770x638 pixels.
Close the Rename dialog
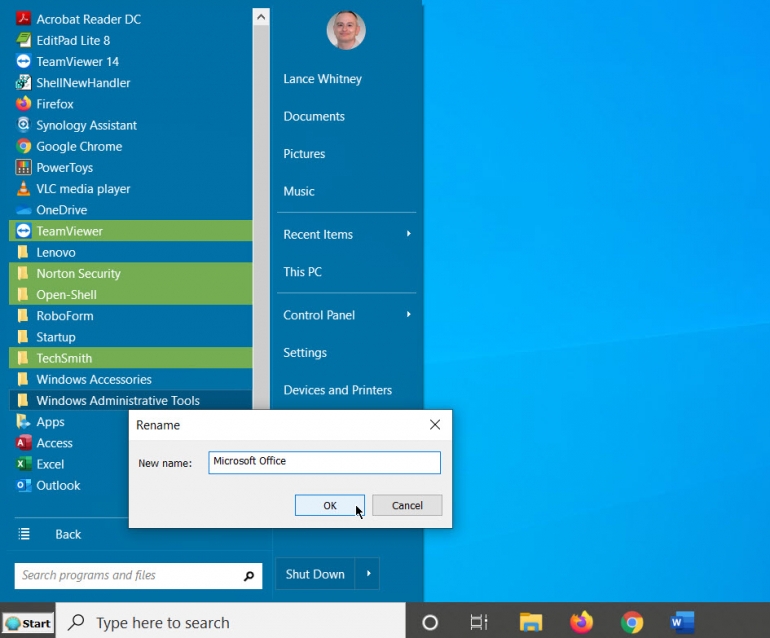[x=435, y=425]
